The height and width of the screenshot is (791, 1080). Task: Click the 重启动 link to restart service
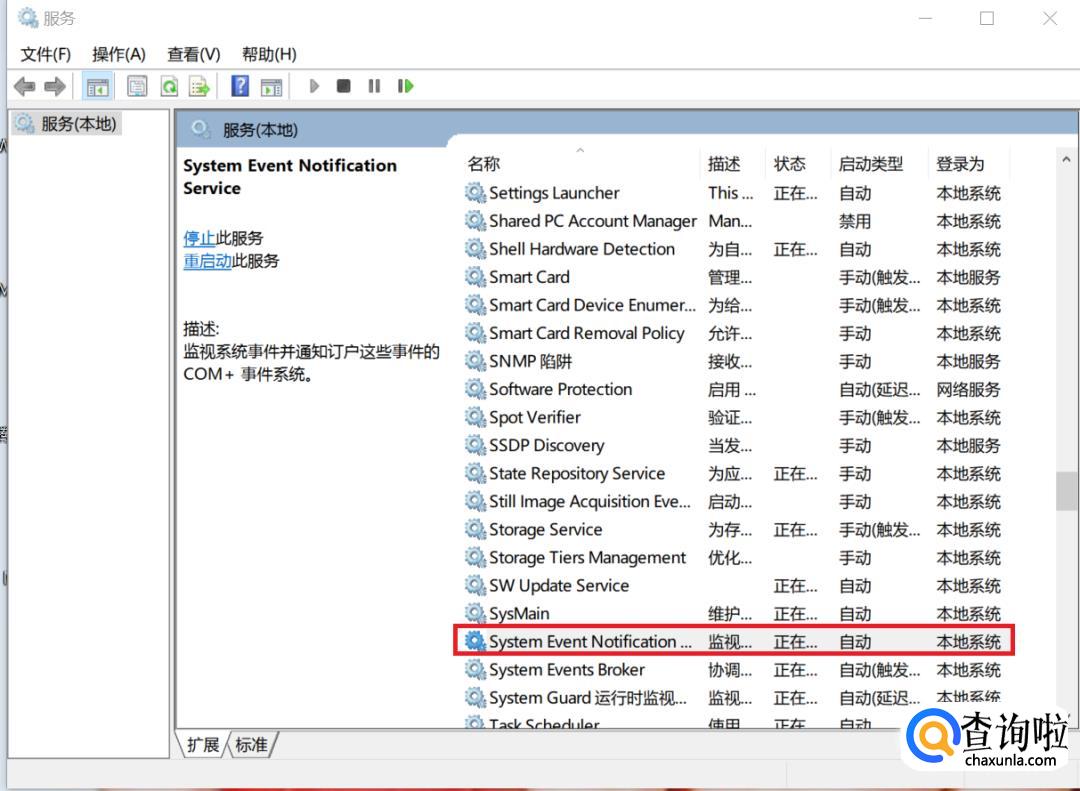pyautogui.click(x=207, y=261)
